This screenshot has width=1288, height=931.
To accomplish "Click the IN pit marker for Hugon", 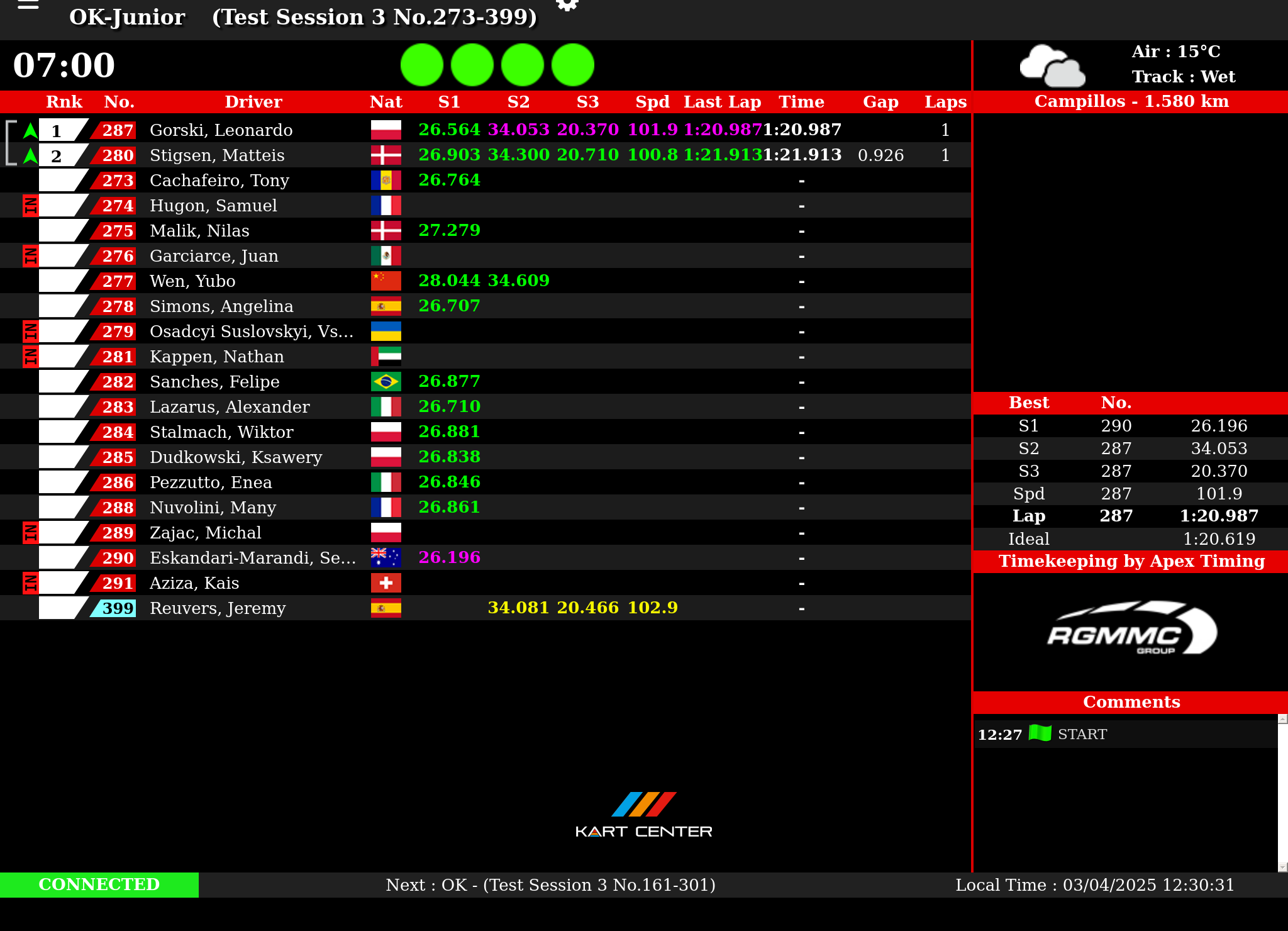I will click(x=30, y=206).
